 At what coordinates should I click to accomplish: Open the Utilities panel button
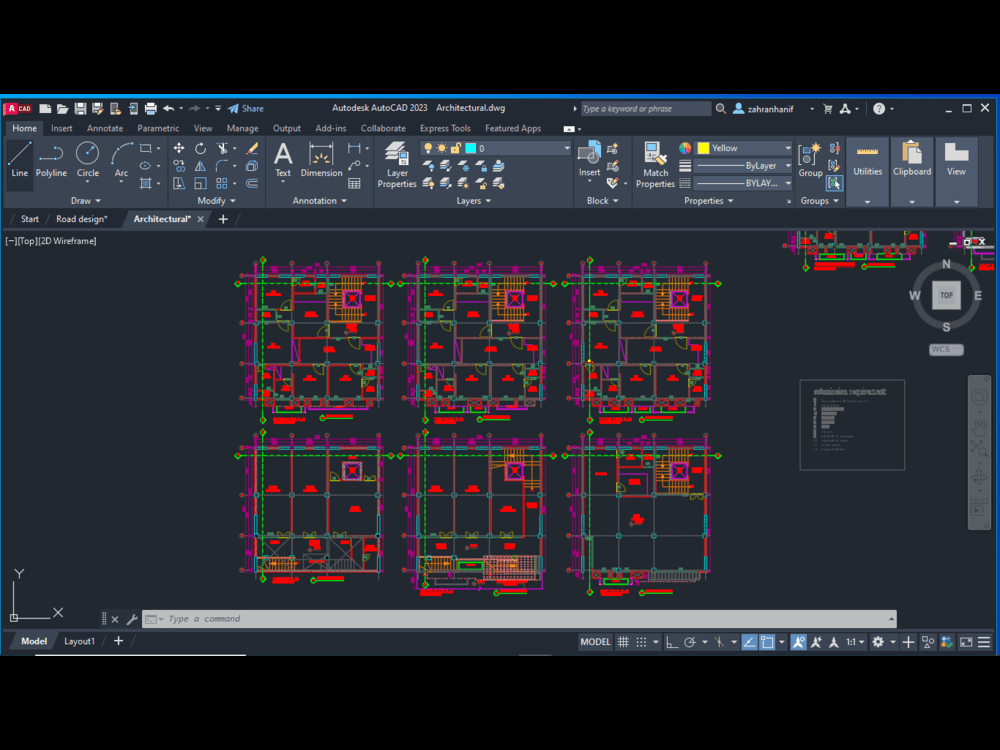point(867,171)
